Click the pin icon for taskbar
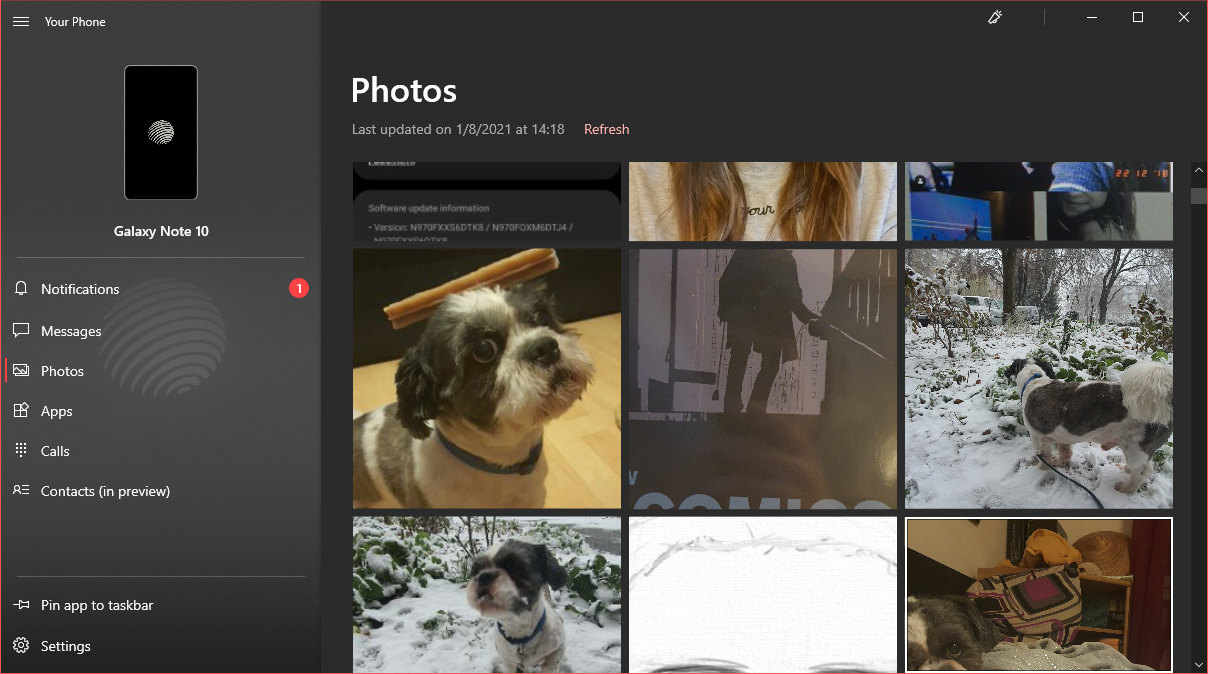This screenshot has width=1208, height=674. point(21,605)
